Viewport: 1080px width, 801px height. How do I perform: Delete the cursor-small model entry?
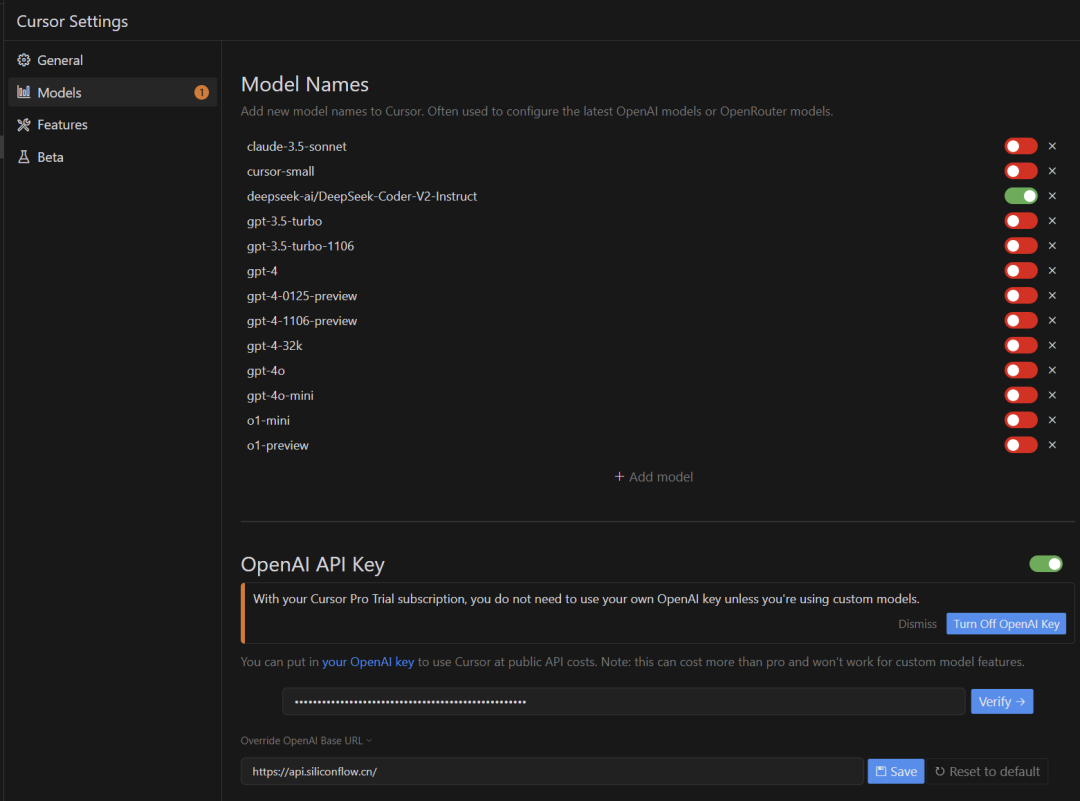(x=1052, y=171)
